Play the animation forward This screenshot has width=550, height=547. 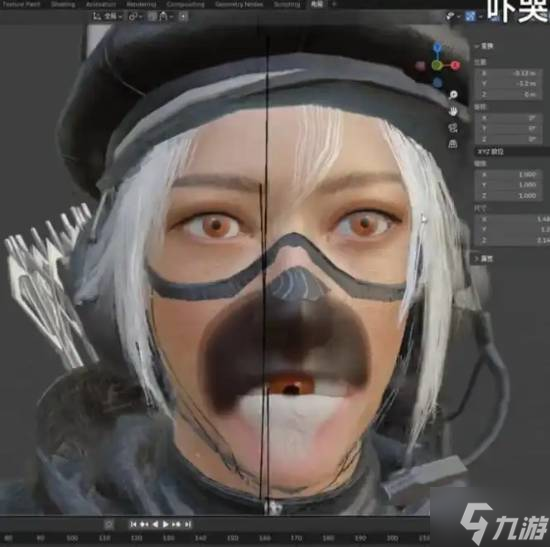point(166,525)
